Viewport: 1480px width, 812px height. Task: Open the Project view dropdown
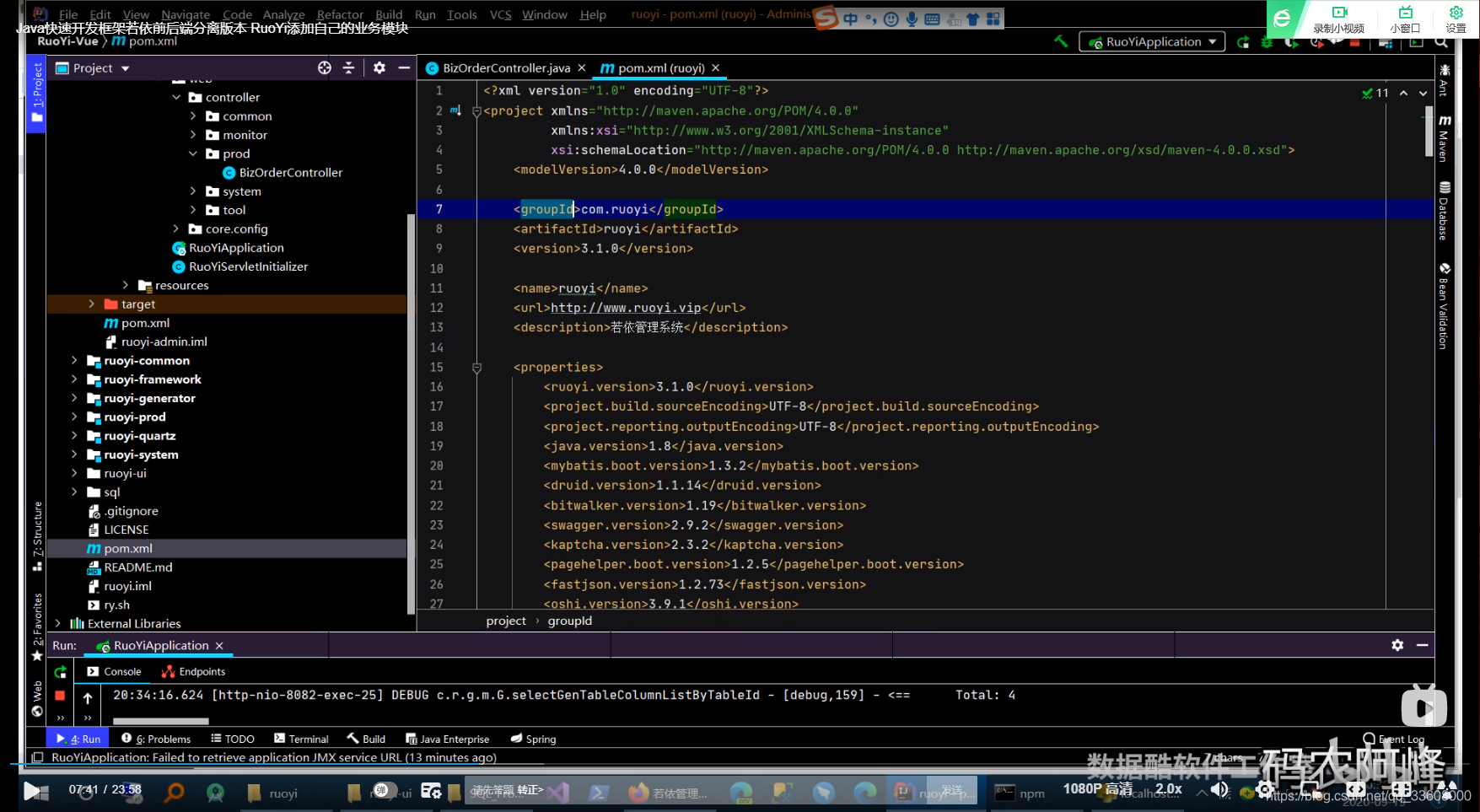(x=126, y=68)
